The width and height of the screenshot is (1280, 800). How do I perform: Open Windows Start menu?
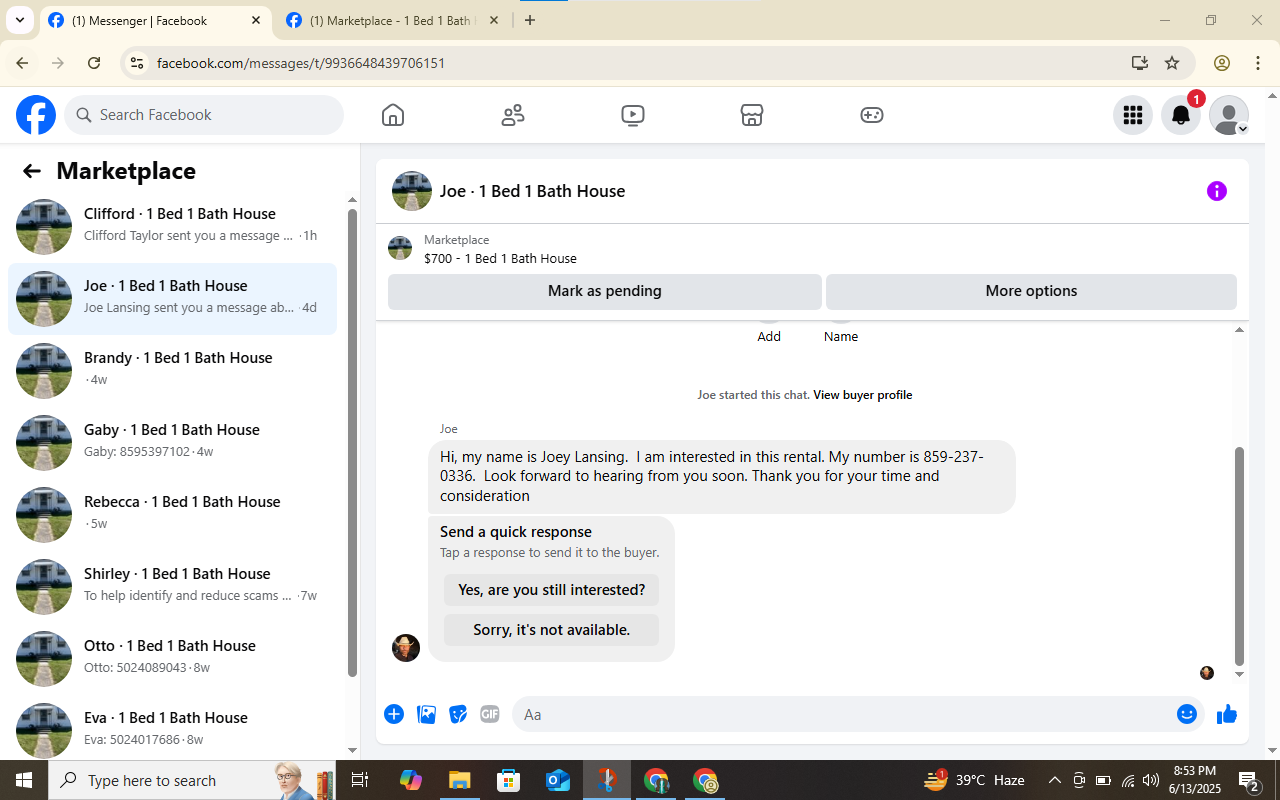coord(24,780)
